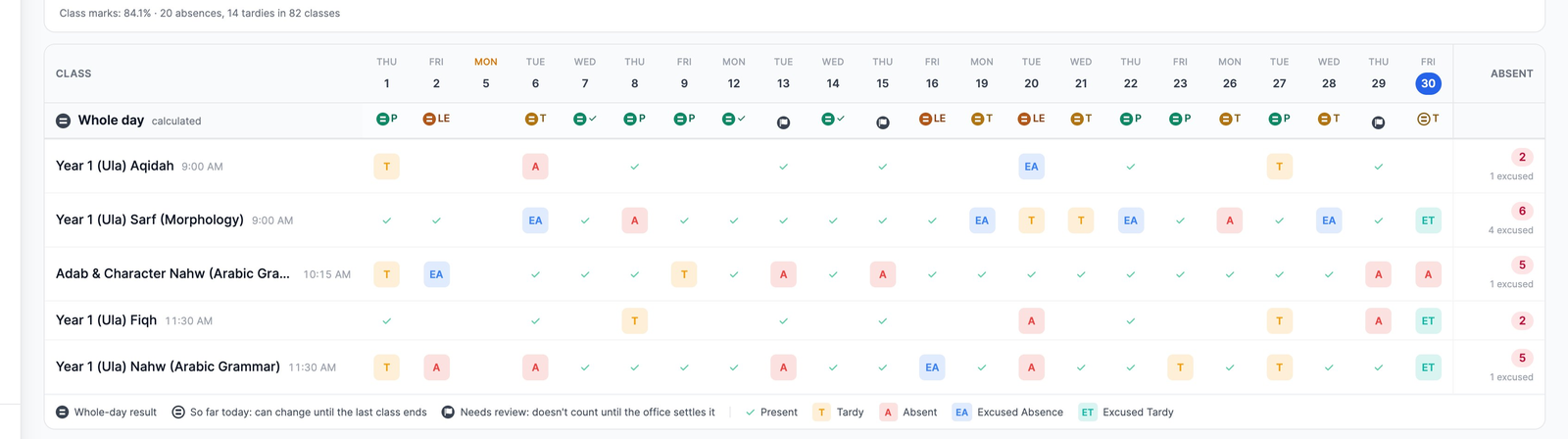Screen dimensions: 1568x439
Task: Select the WED 14 column header
Action: [833, 73]
